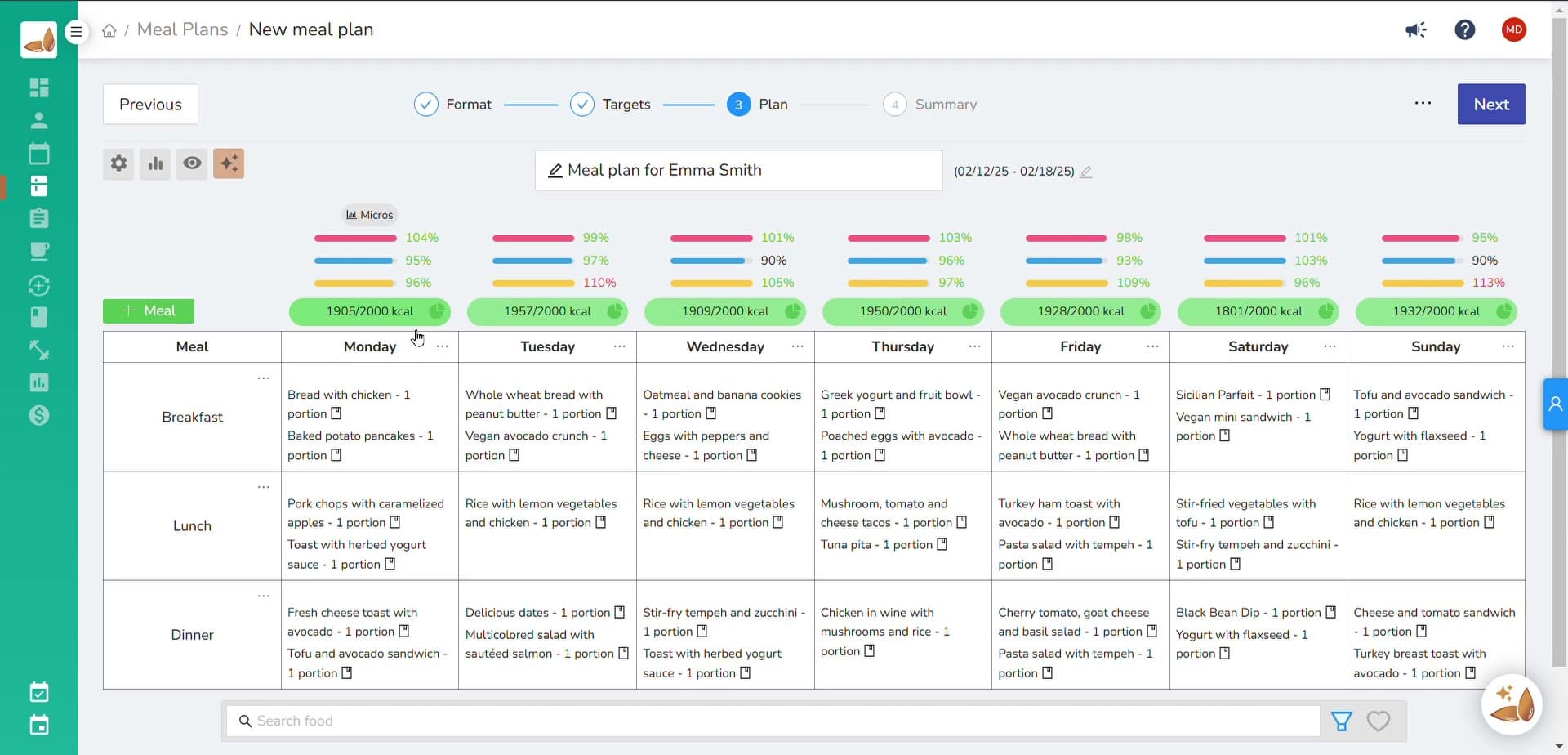Image resolution: width=1568 pixels, height=755 pixels.
Task: Toggle the hamburger sidebar menu
Action: coord(76,32)
